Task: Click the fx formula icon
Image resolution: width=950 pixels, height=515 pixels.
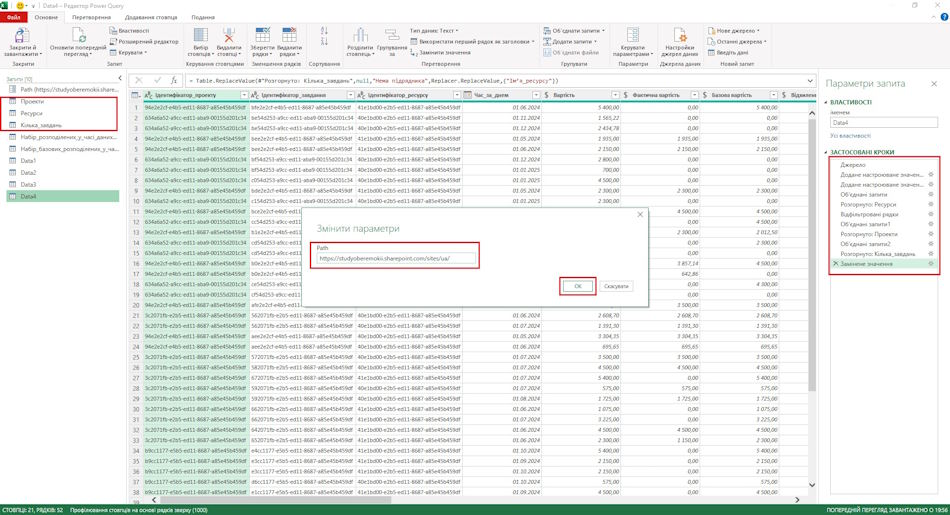Action: coord(174,80)
